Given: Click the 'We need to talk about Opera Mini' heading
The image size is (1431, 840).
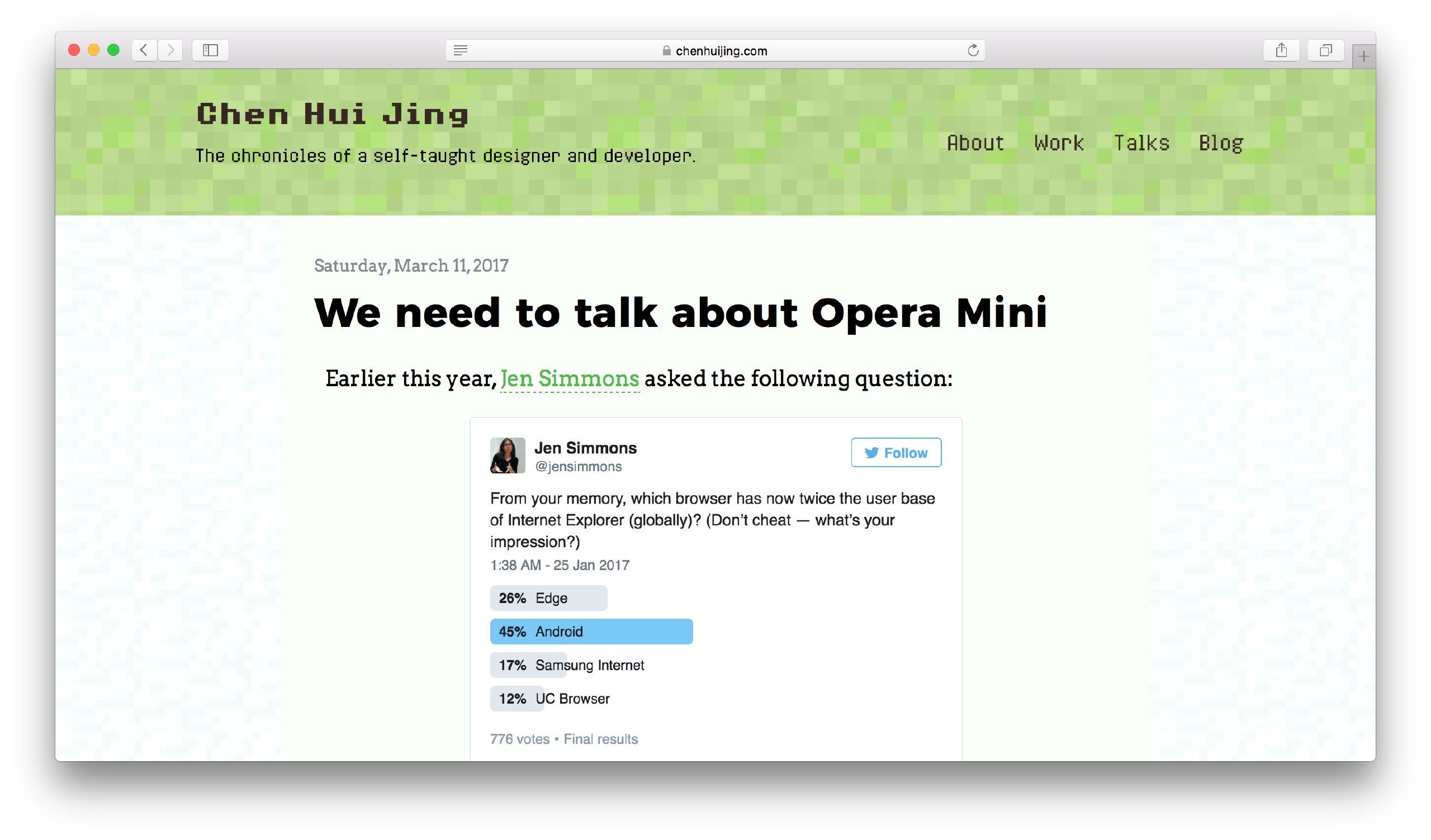Looking at the screenshot, I should pos(680,313).
